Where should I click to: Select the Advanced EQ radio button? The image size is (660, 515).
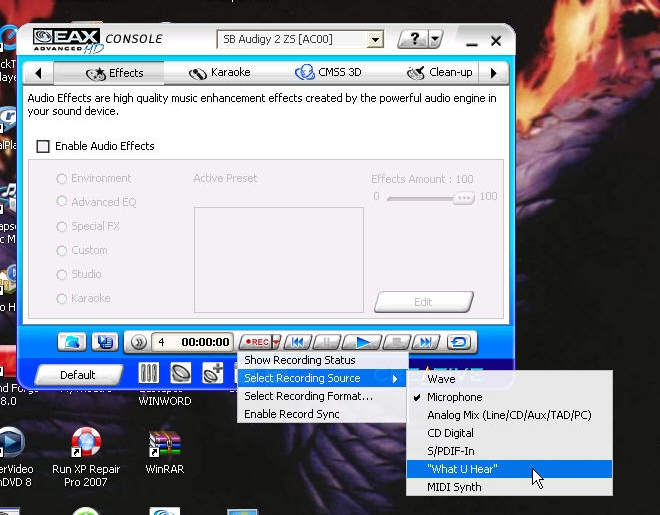pyautogui.click(x=62, y=203)
